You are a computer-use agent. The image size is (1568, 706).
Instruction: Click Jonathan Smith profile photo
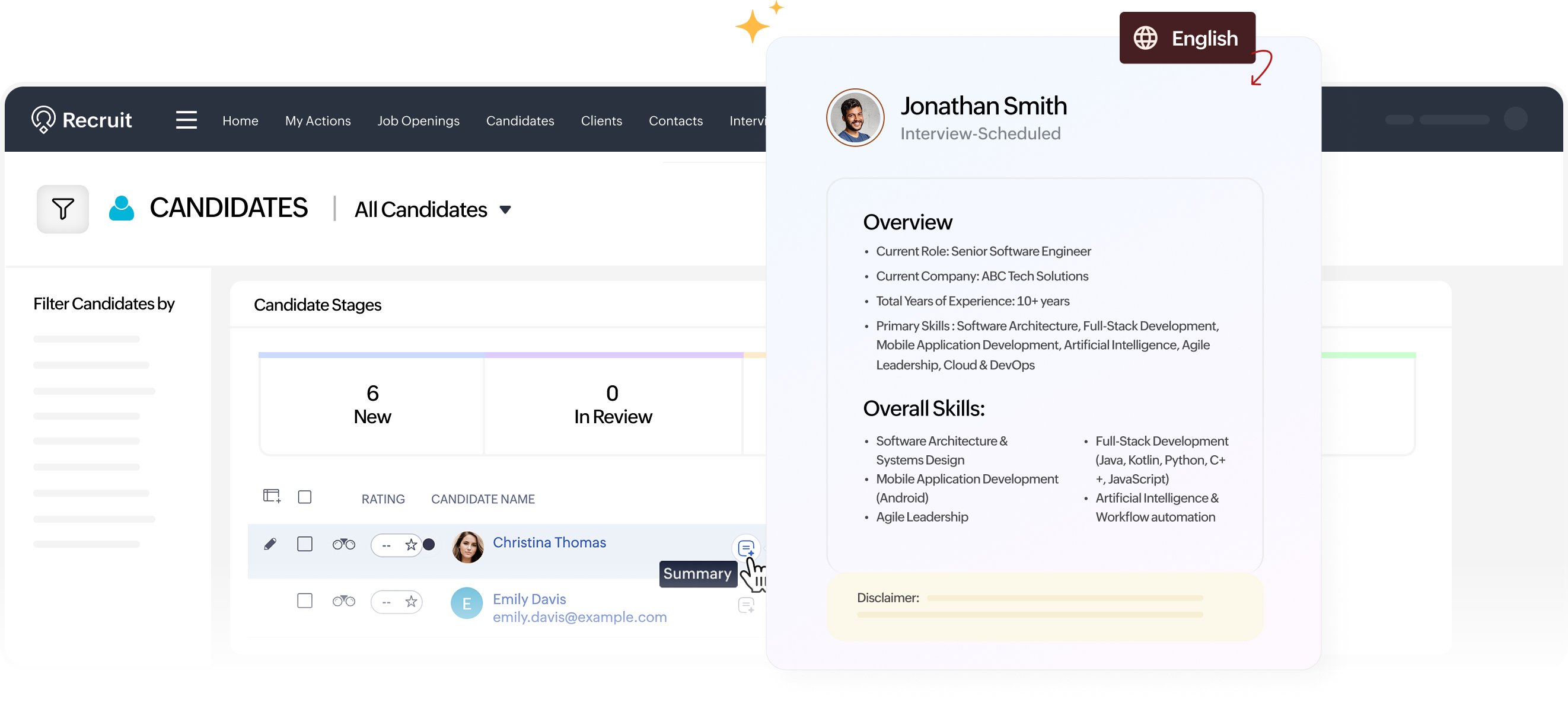(x=855, y=117)
